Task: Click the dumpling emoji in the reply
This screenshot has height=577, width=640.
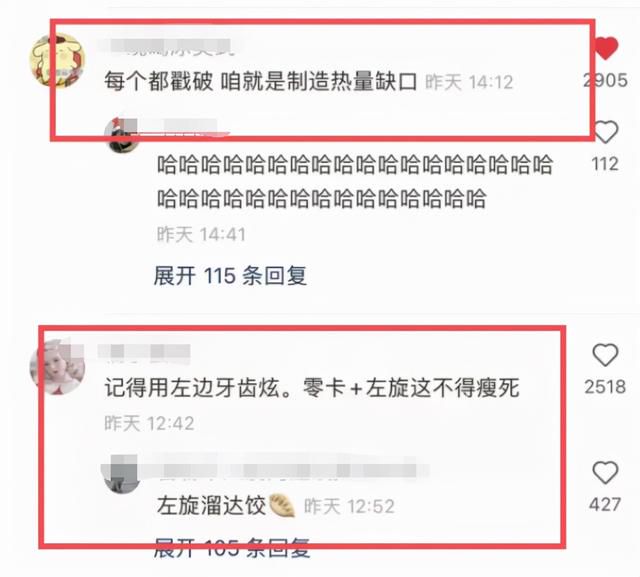Action: (282, 506)
